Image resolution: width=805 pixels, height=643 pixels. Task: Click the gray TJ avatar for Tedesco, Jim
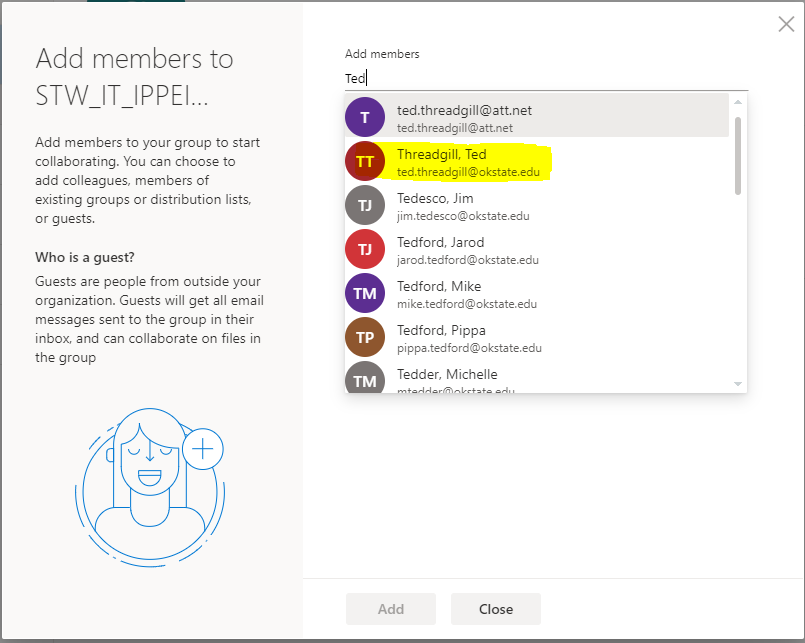click(x=365, y=205)
